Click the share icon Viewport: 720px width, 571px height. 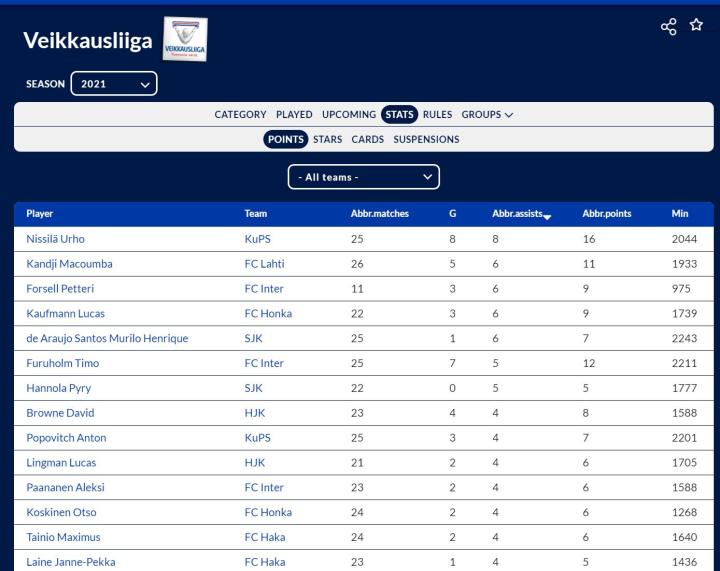coord(669,26)
